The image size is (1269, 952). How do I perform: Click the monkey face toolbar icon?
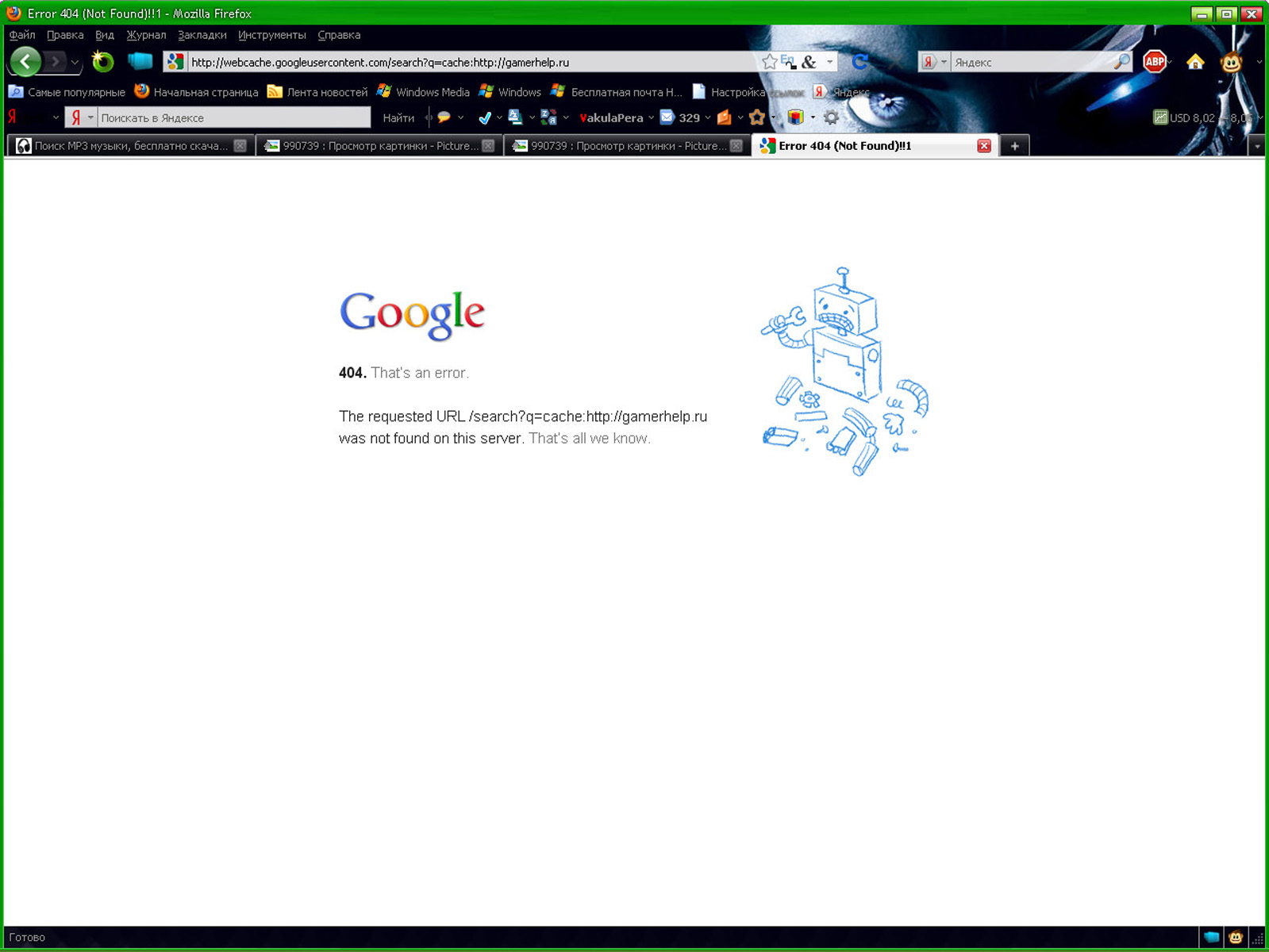(1232, 62)
